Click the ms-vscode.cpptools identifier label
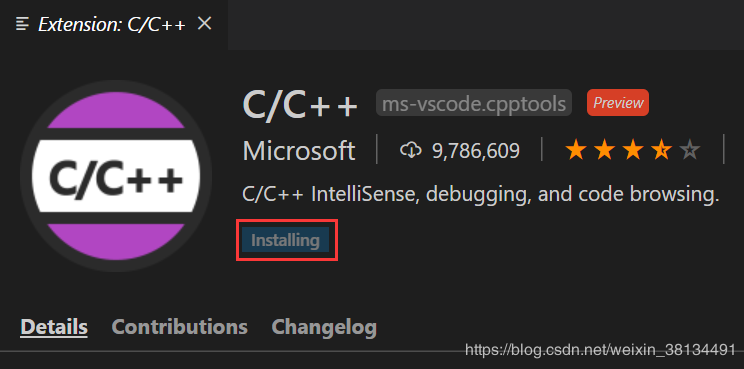The width and height of the screenshot is (744, 369). click(474, 103)
